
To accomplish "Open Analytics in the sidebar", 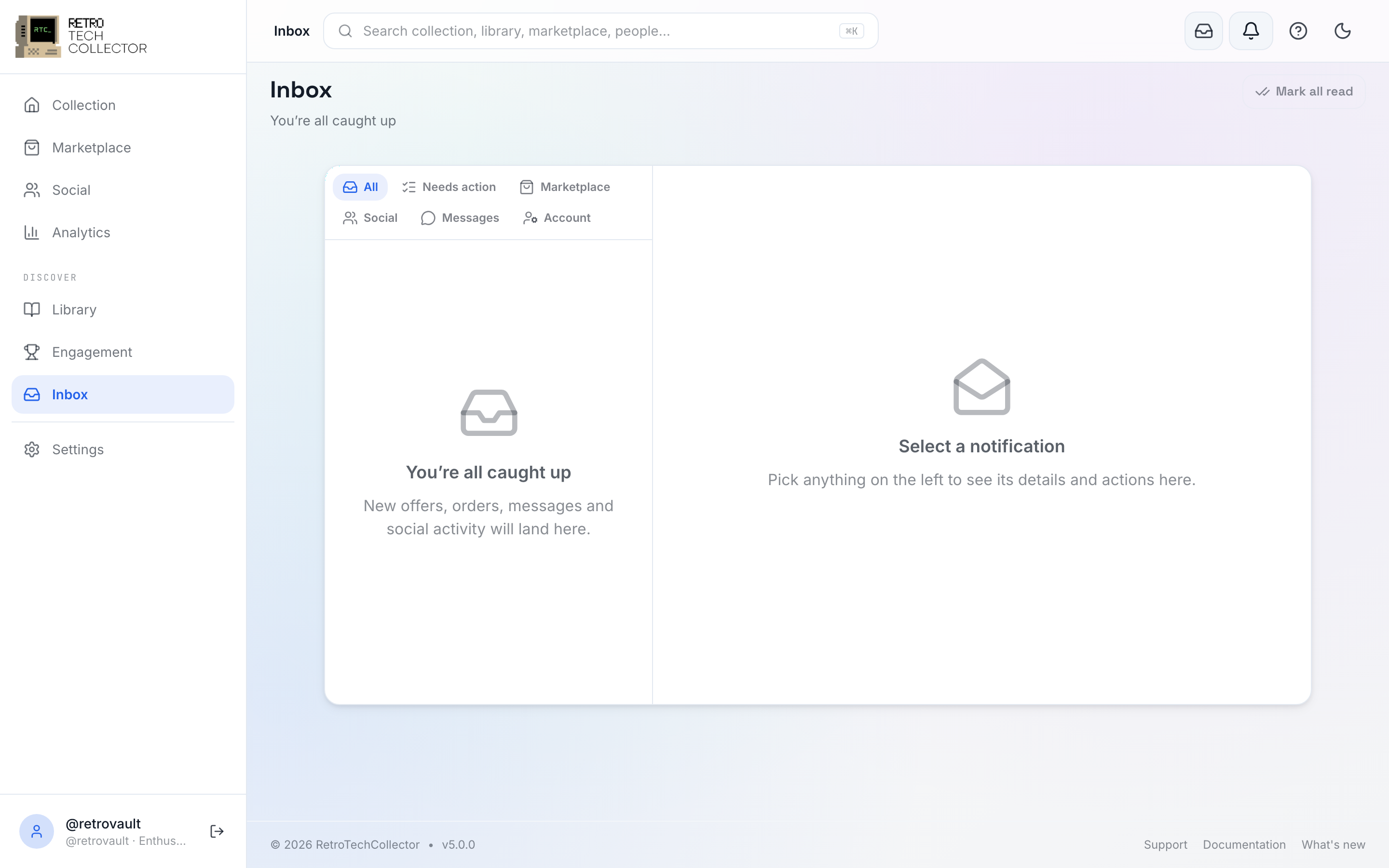I will point(123,232).
